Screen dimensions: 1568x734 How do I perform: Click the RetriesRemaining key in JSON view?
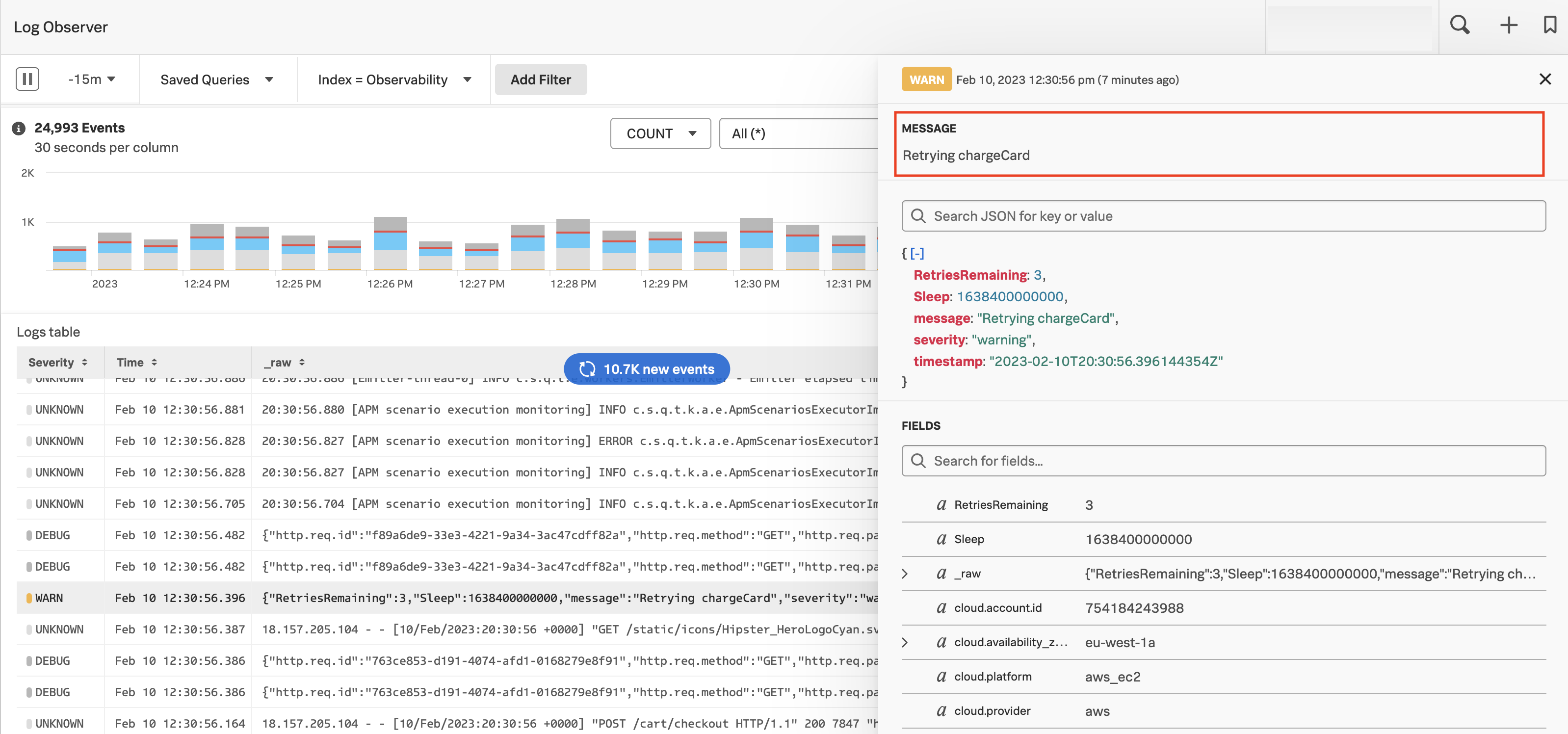click(970, 275)
